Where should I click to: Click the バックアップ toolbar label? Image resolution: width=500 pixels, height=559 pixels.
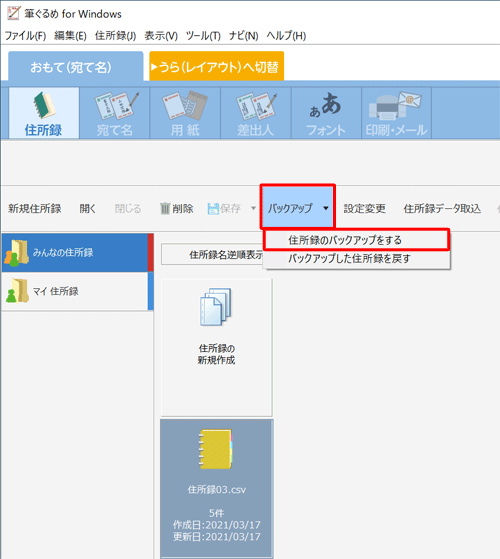pos(290,208)
